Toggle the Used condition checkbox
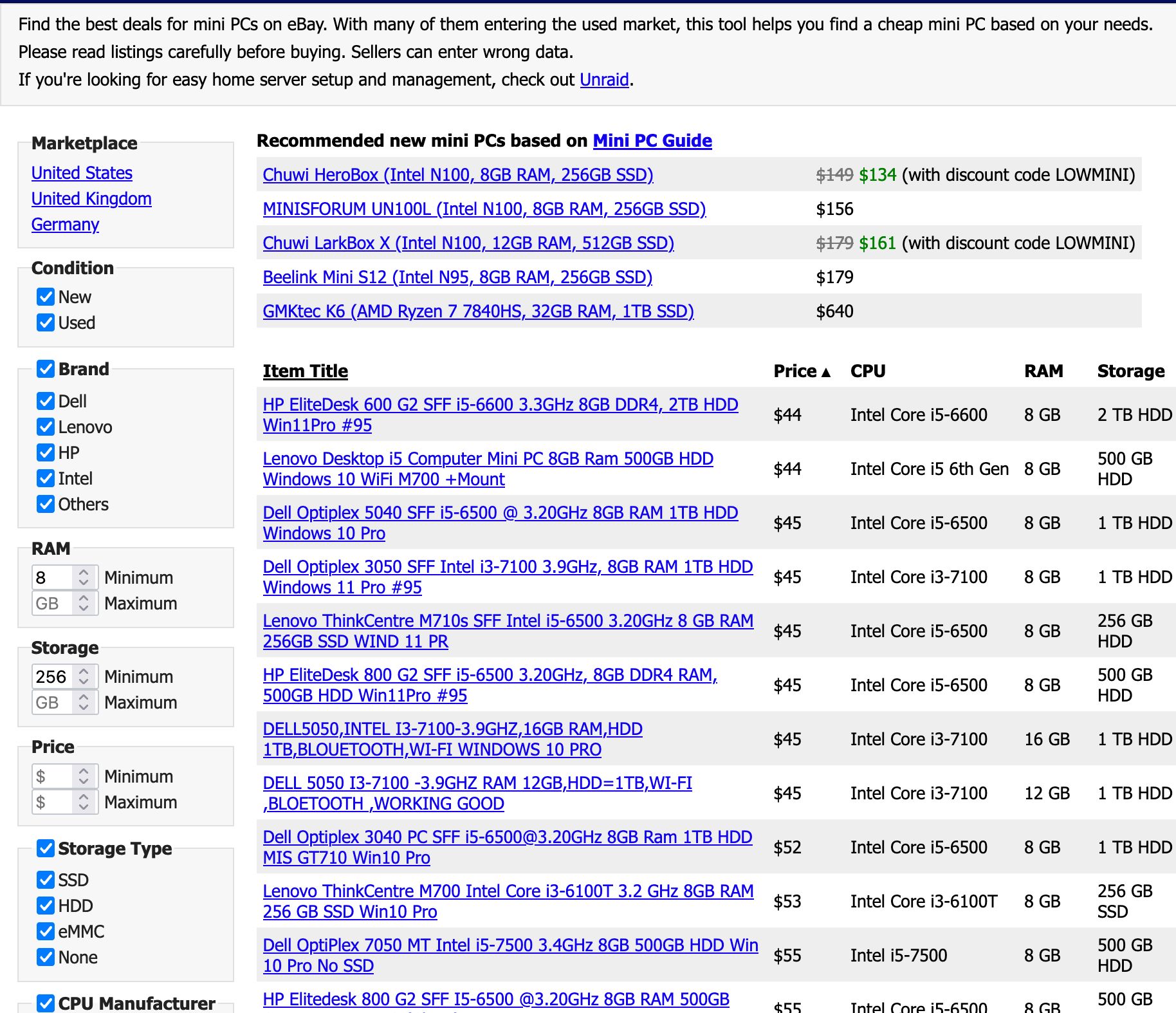1176x1013 pixels. [46, 322]
